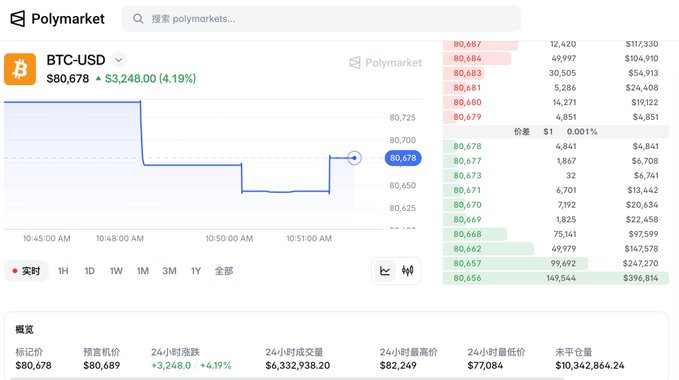679x380 pixels.
Task: Focus the polymarkets search field
Action: 321,19
